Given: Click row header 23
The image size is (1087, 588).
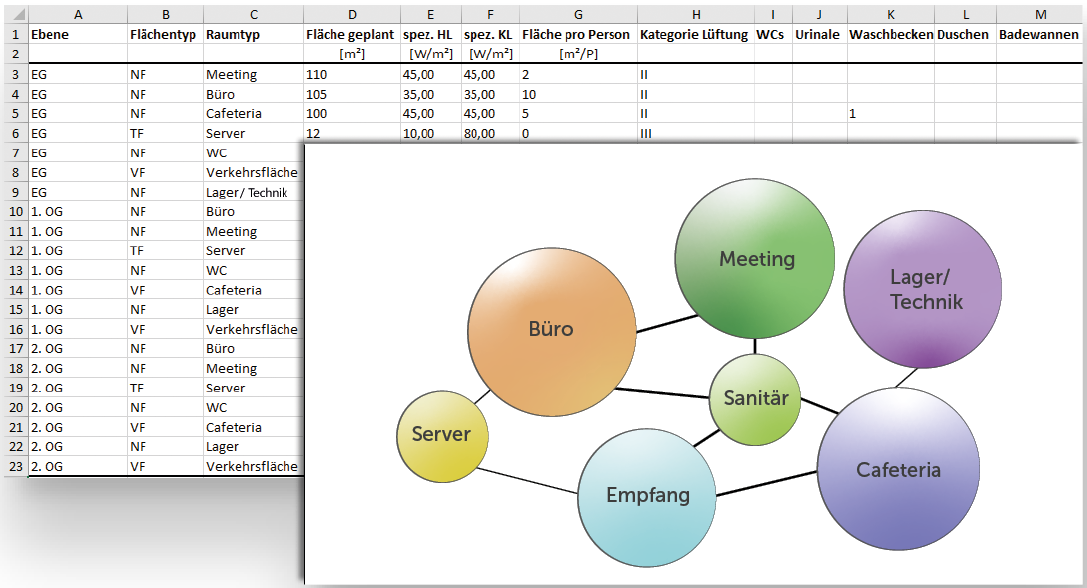Looking at the screenshot, I should point(14,466).
